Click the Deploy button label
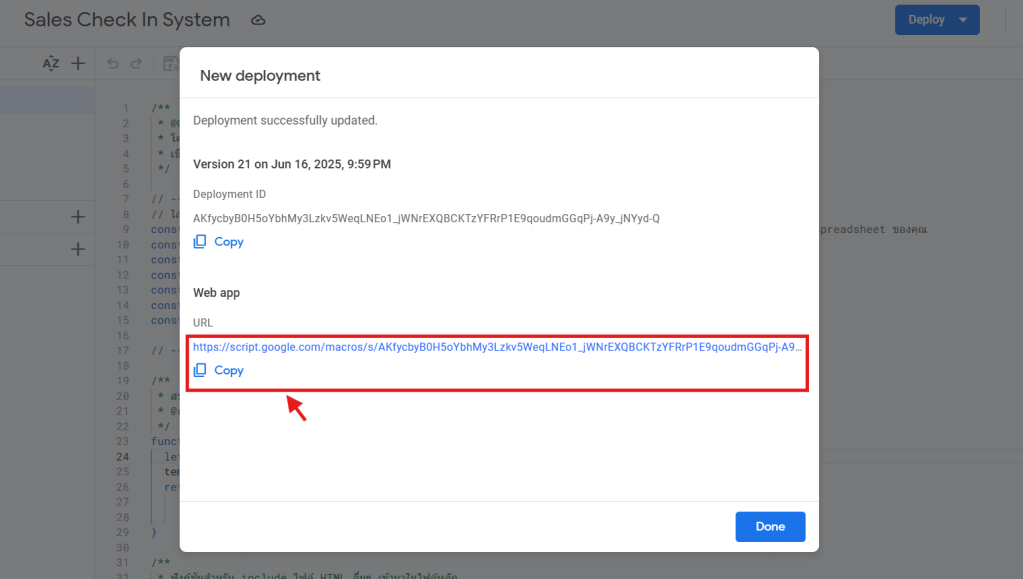Viewport: 1023px width, 579px height. point(926,20)
